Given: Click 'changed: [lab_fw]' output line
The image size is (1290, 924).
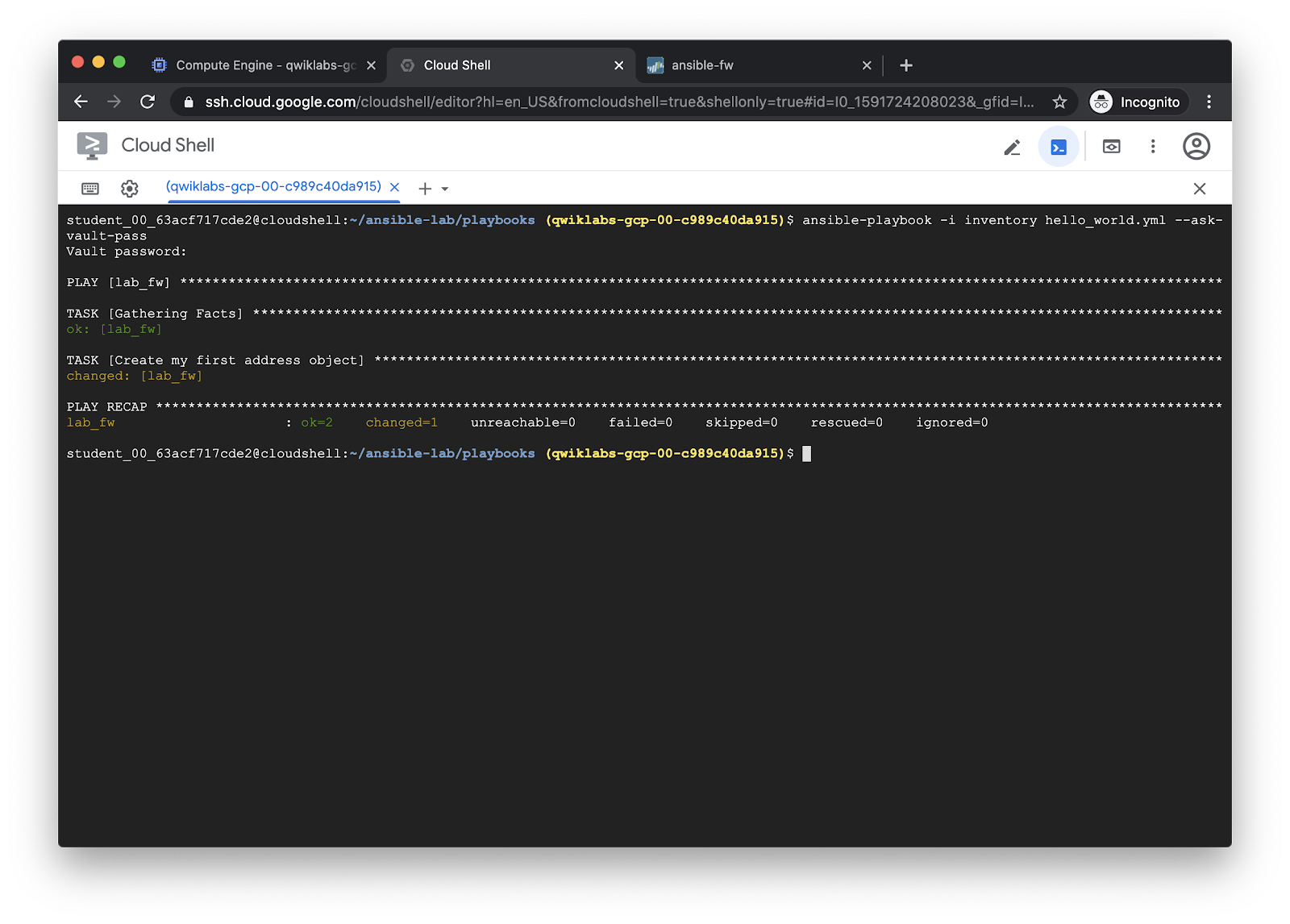Looking at the screenshot, I should (134, 377).
